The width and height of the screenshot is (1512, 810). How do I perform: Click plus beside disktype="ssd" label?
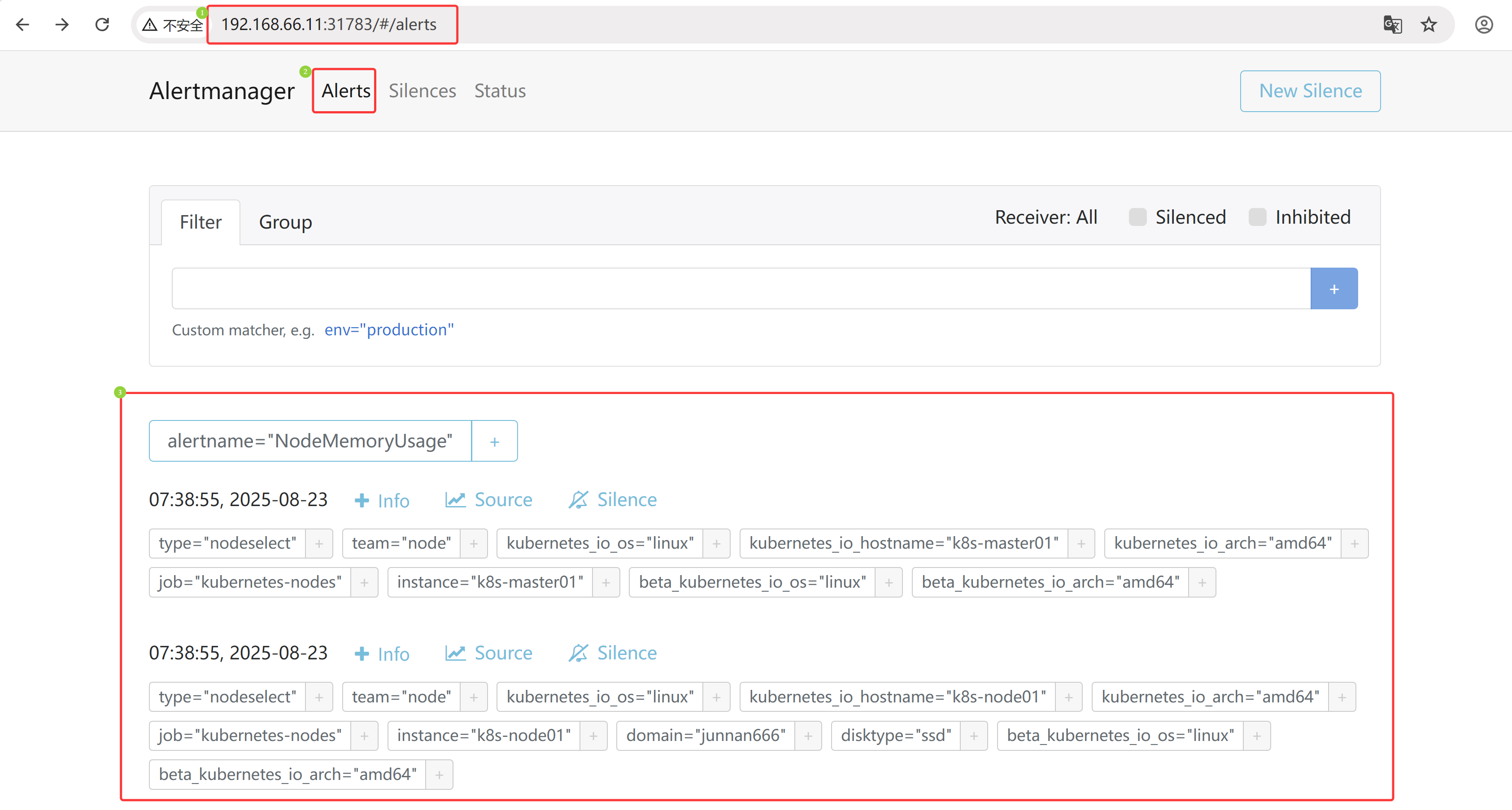974,736
